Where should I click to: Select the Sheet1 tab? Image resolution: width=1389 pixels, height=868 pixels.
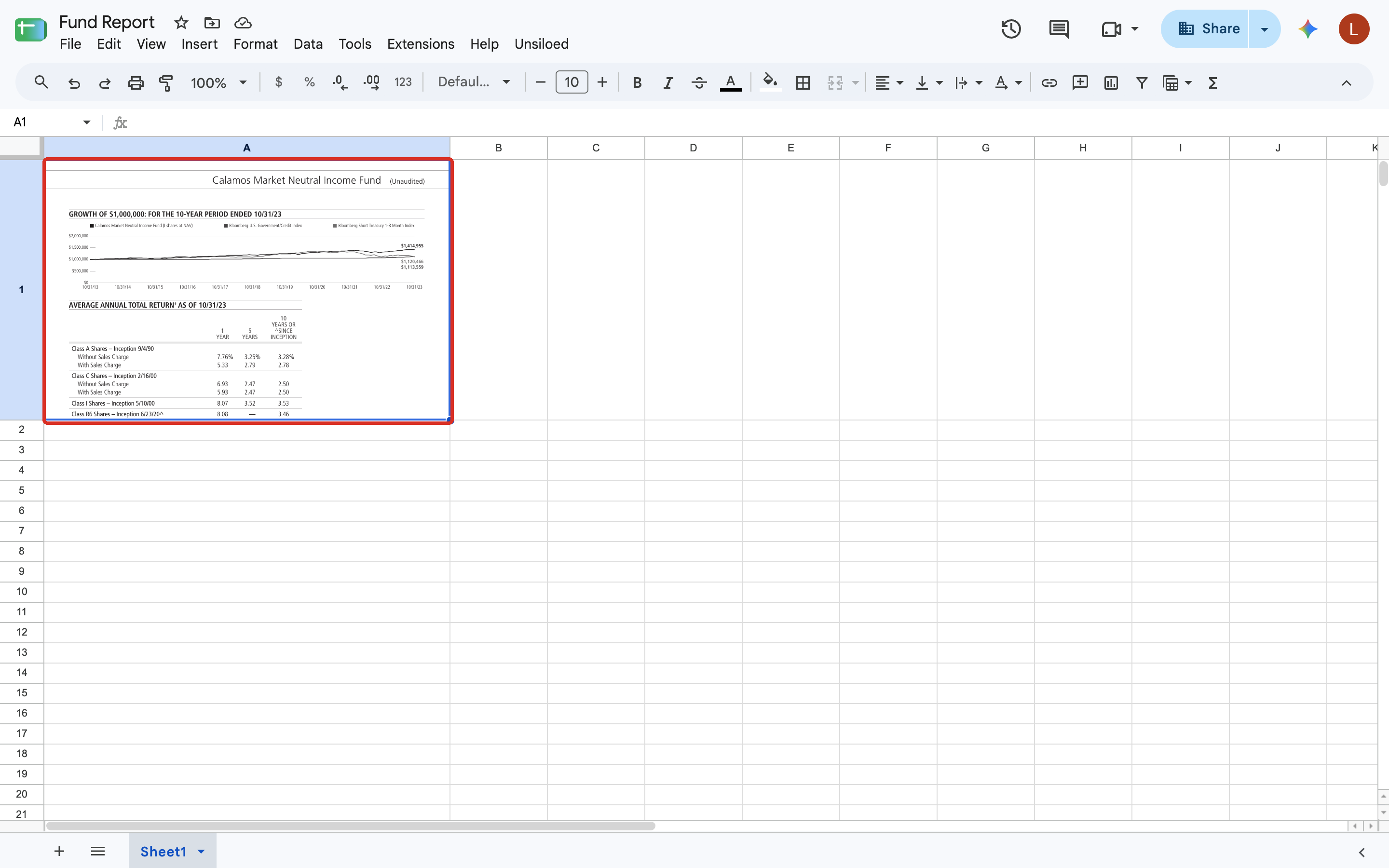[163, 851]
